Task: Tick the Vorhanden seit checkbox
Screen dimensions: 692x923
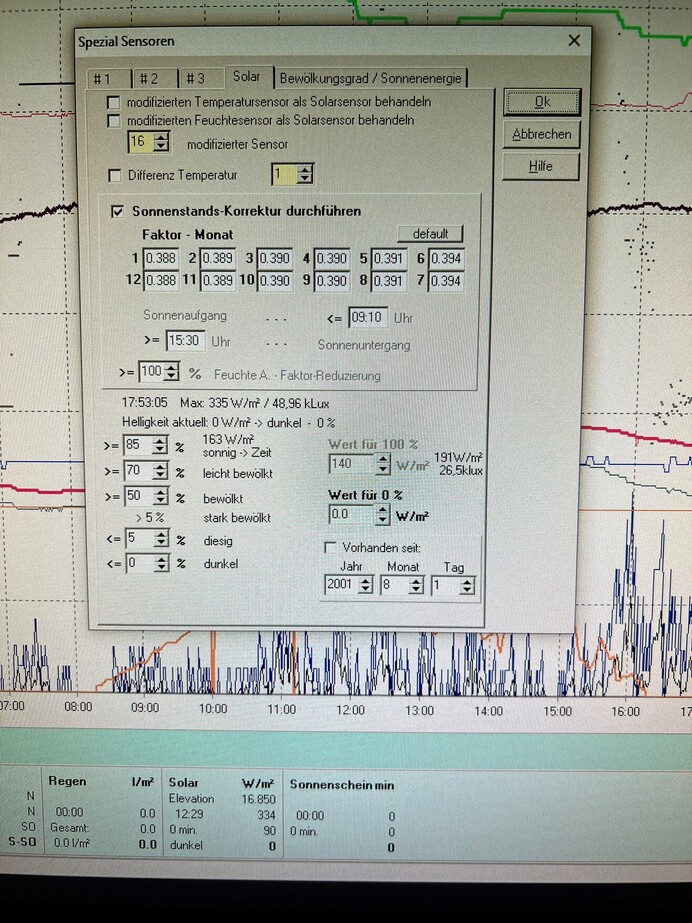Action: [330, 548]
